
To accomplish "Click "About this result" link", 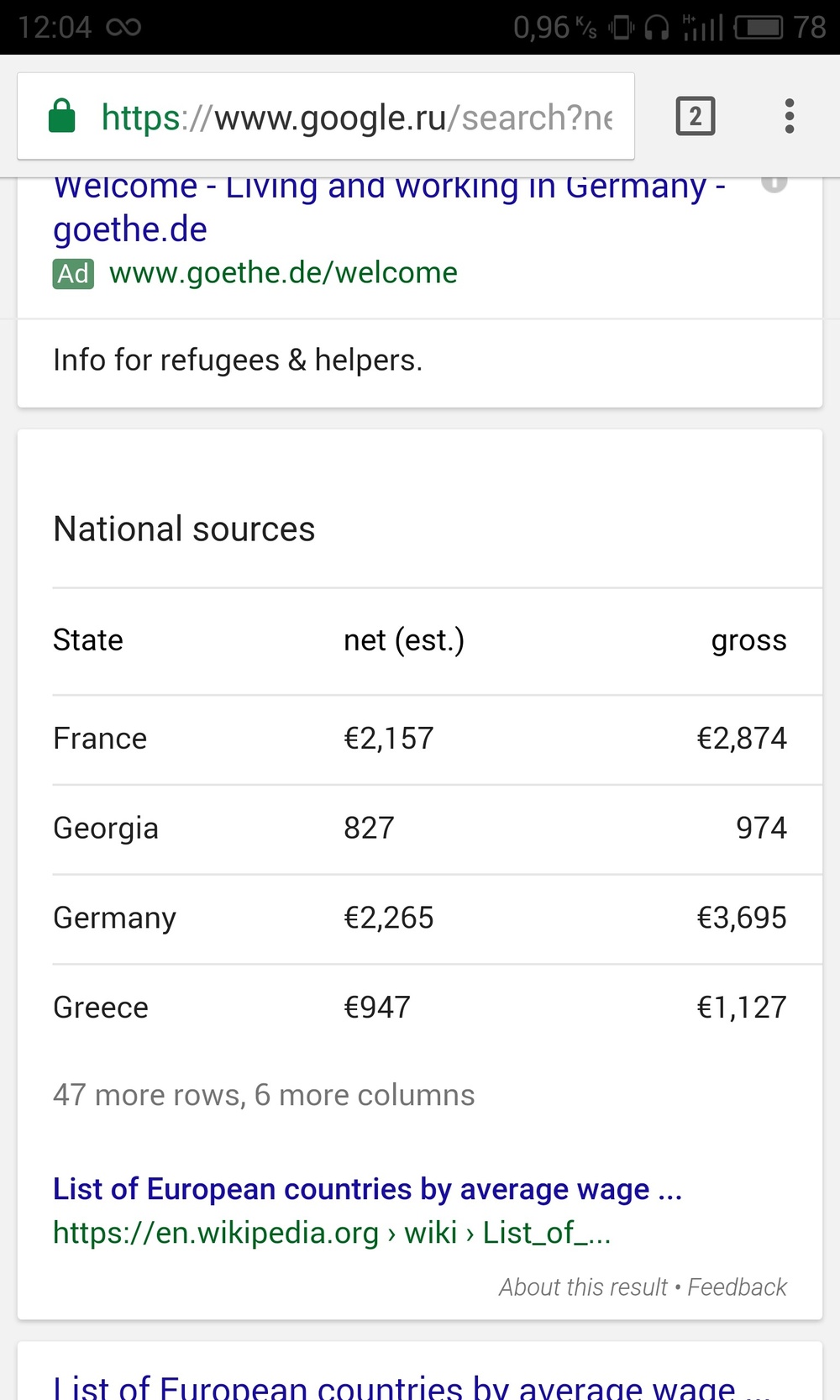I will click(x=583, y=1287).
